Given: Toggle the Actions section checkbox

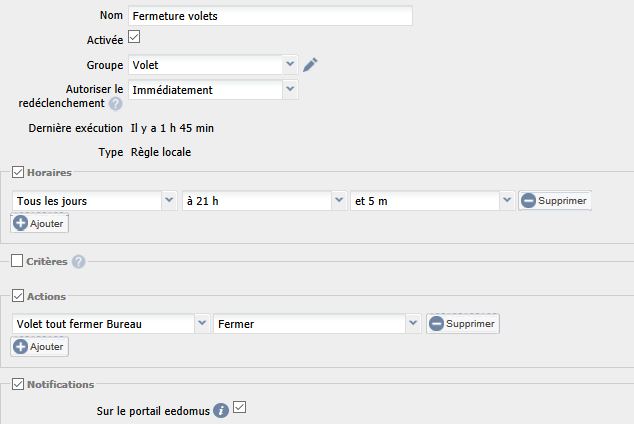Looking at the screenshot, I should point(18,295).
